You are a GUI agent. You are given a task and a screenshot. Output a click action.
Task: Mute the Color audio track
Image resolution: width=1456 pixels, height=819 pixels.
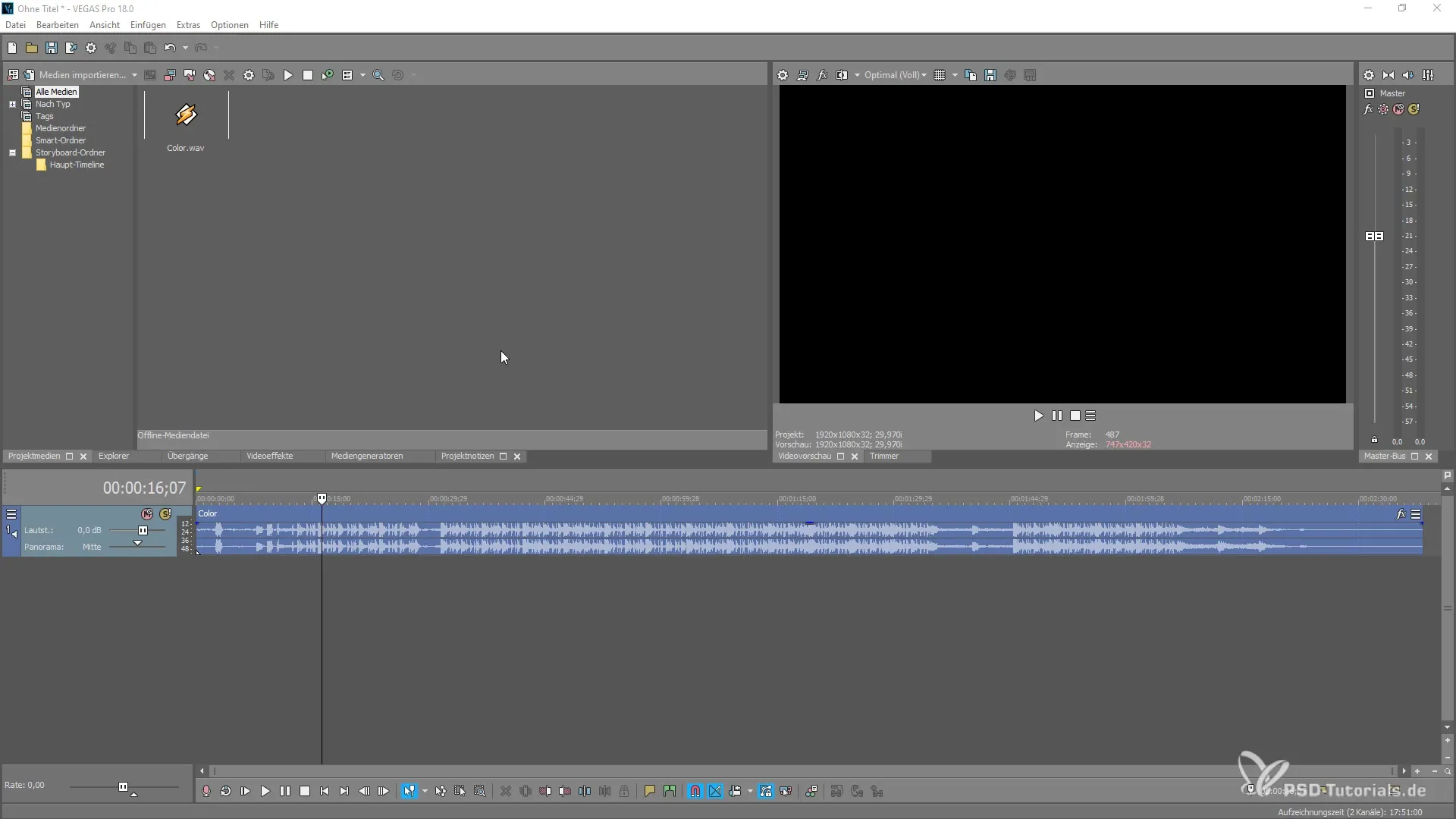coord(147,514)
